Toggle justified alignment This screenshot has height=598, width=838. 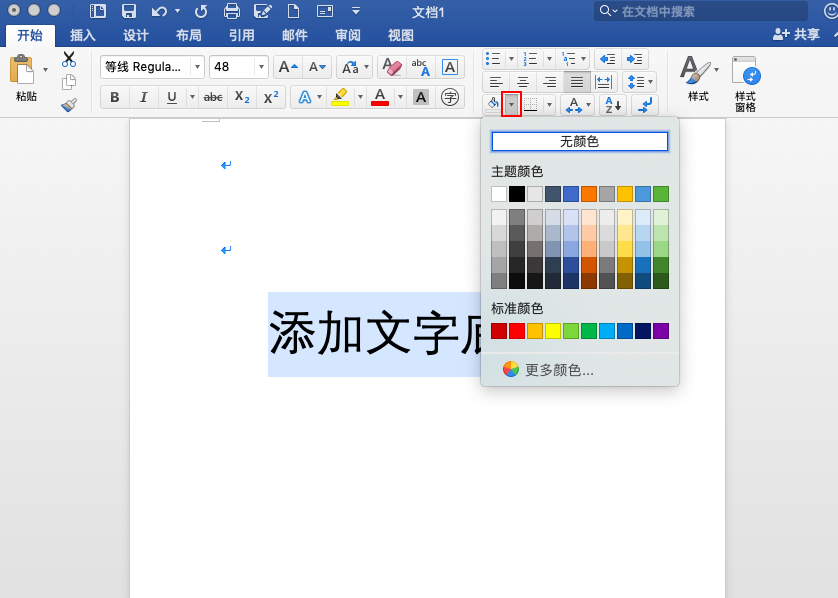pos(577,82)
